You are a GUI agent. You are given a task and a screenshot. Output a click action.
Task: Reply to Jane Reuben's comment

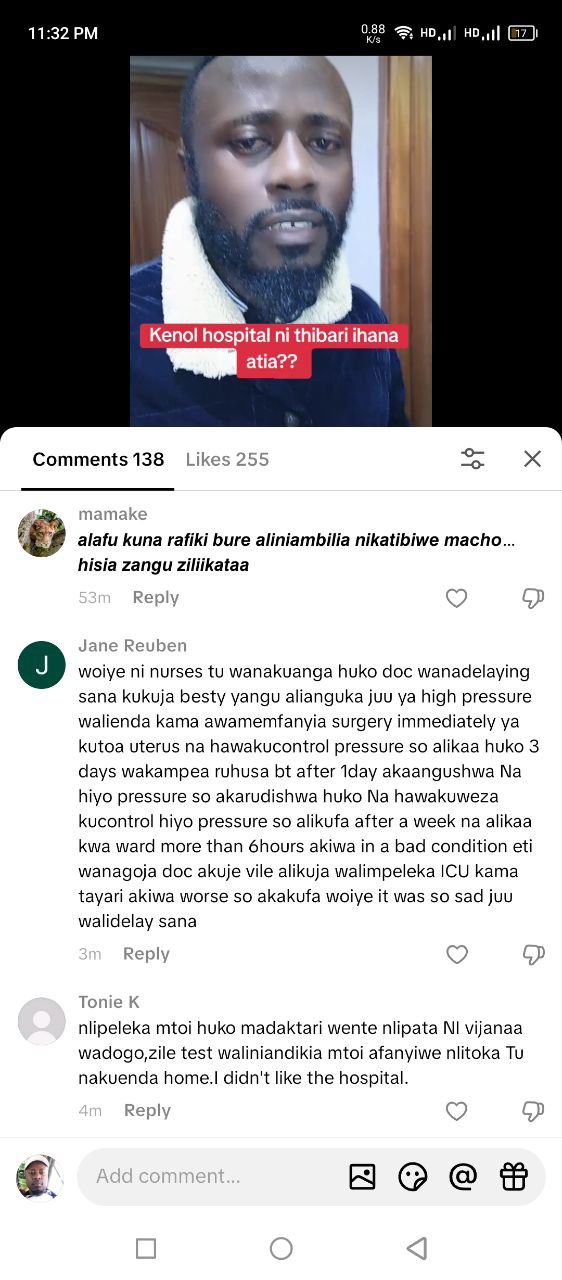[x=146, y=954]
